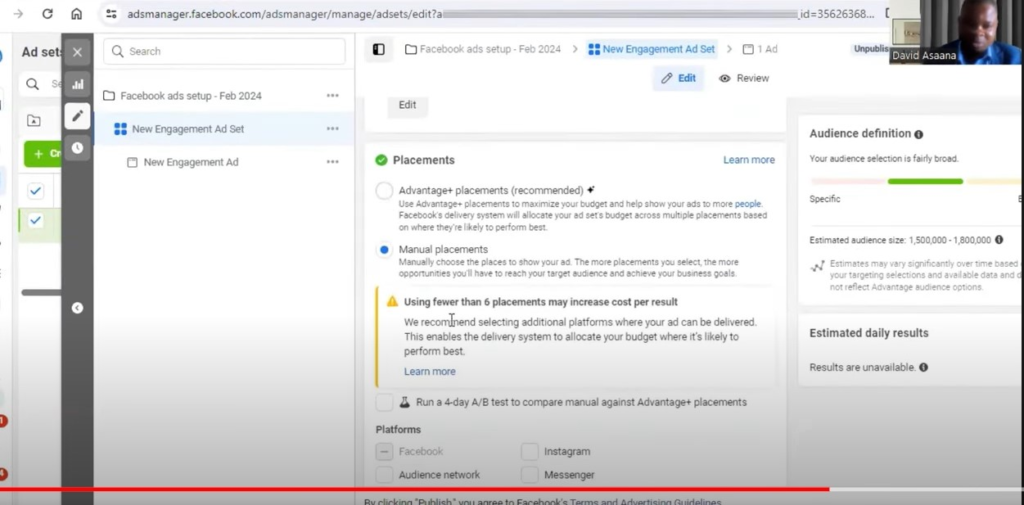Open Results are unavailable info icon
This screenshot has width=1024, height=505.
(x=923, y=367)
